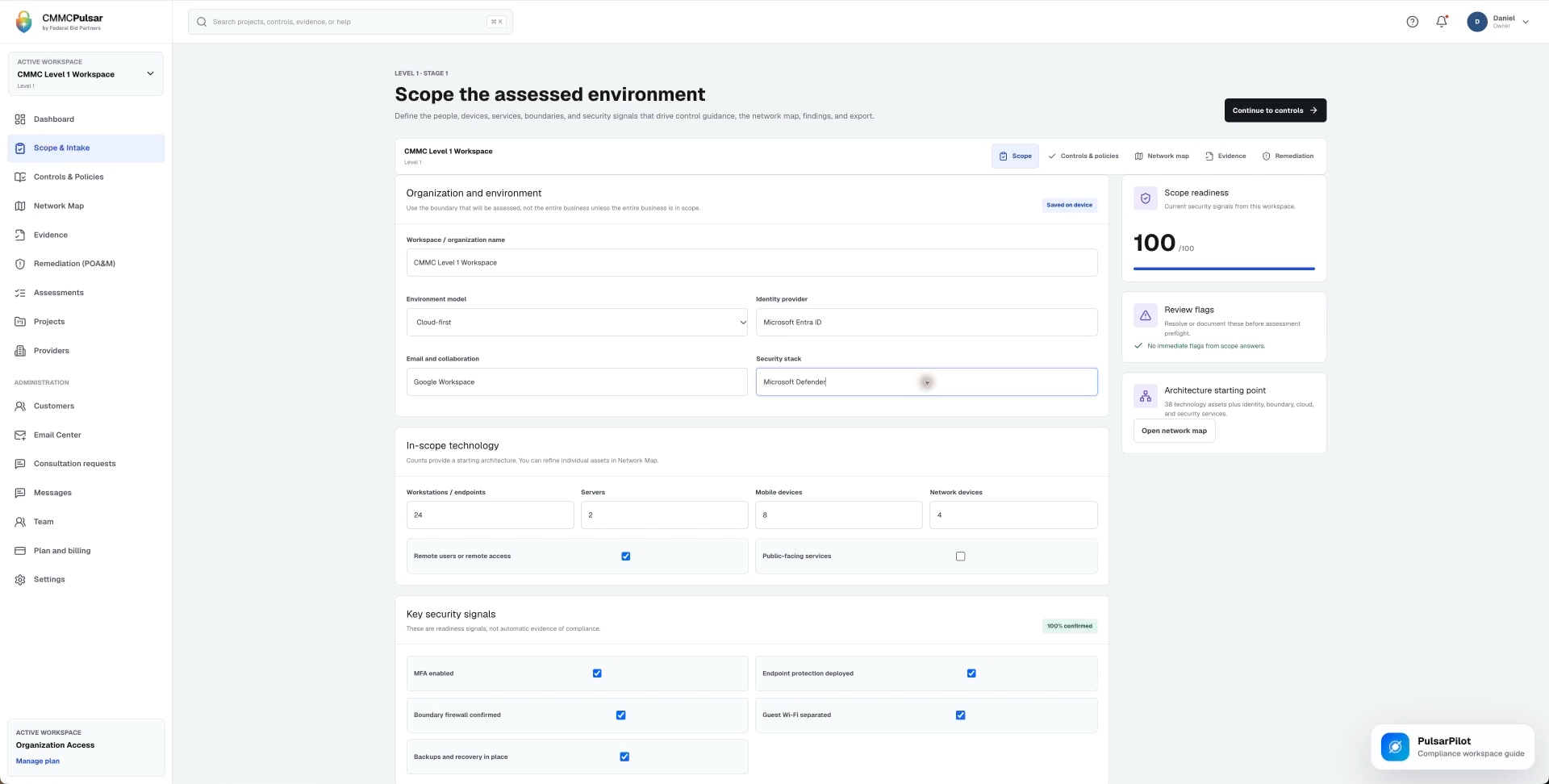Image resolution: width=1549 pixels, height=784 pixels.
Task: Click the Workstations / endpoints count field
Action: (x=490, y=515)
